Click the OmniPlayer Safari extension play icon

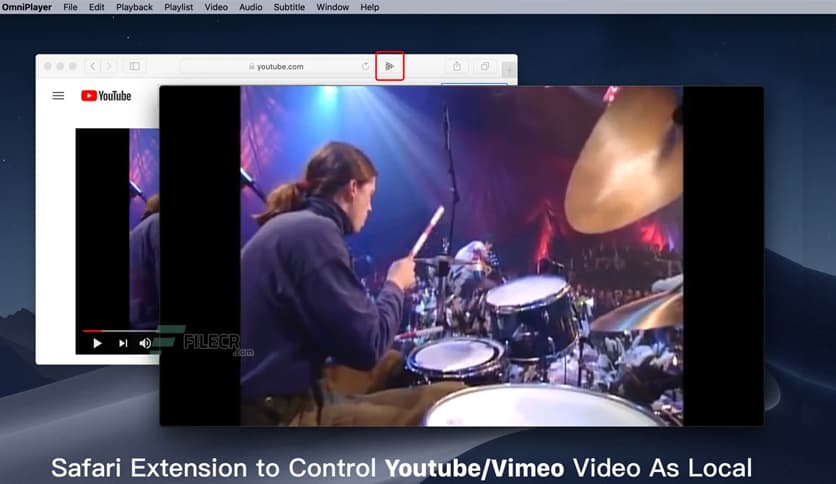390,66
